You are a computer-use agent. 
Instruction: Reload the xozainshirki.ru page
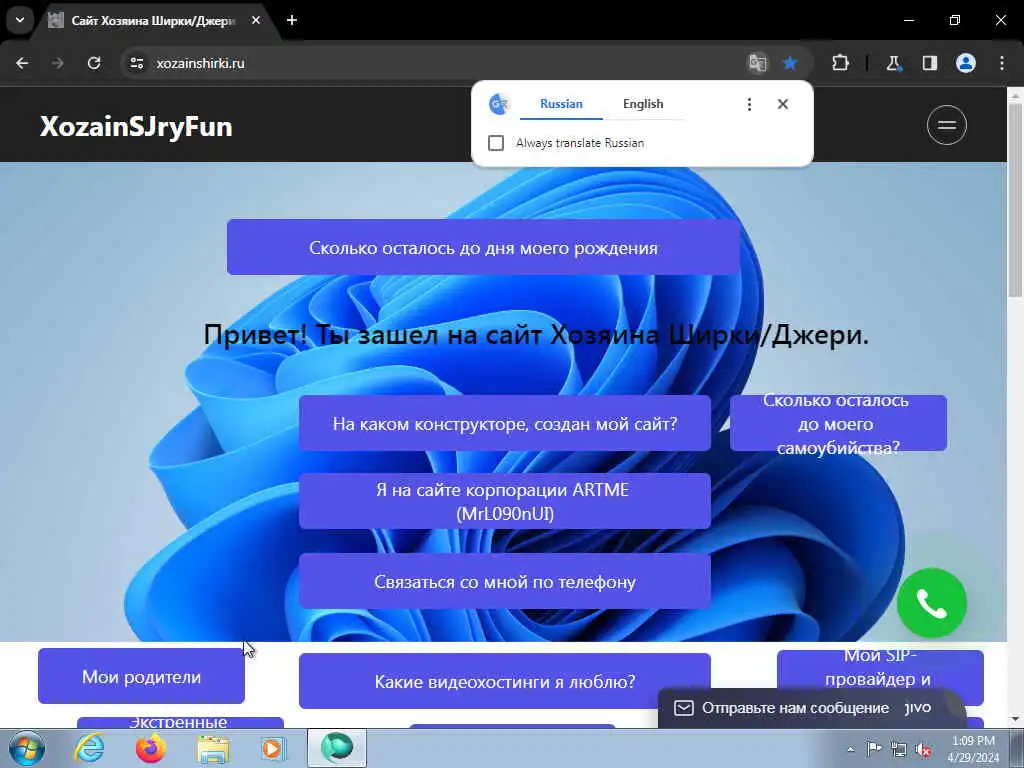pos(94,63)
